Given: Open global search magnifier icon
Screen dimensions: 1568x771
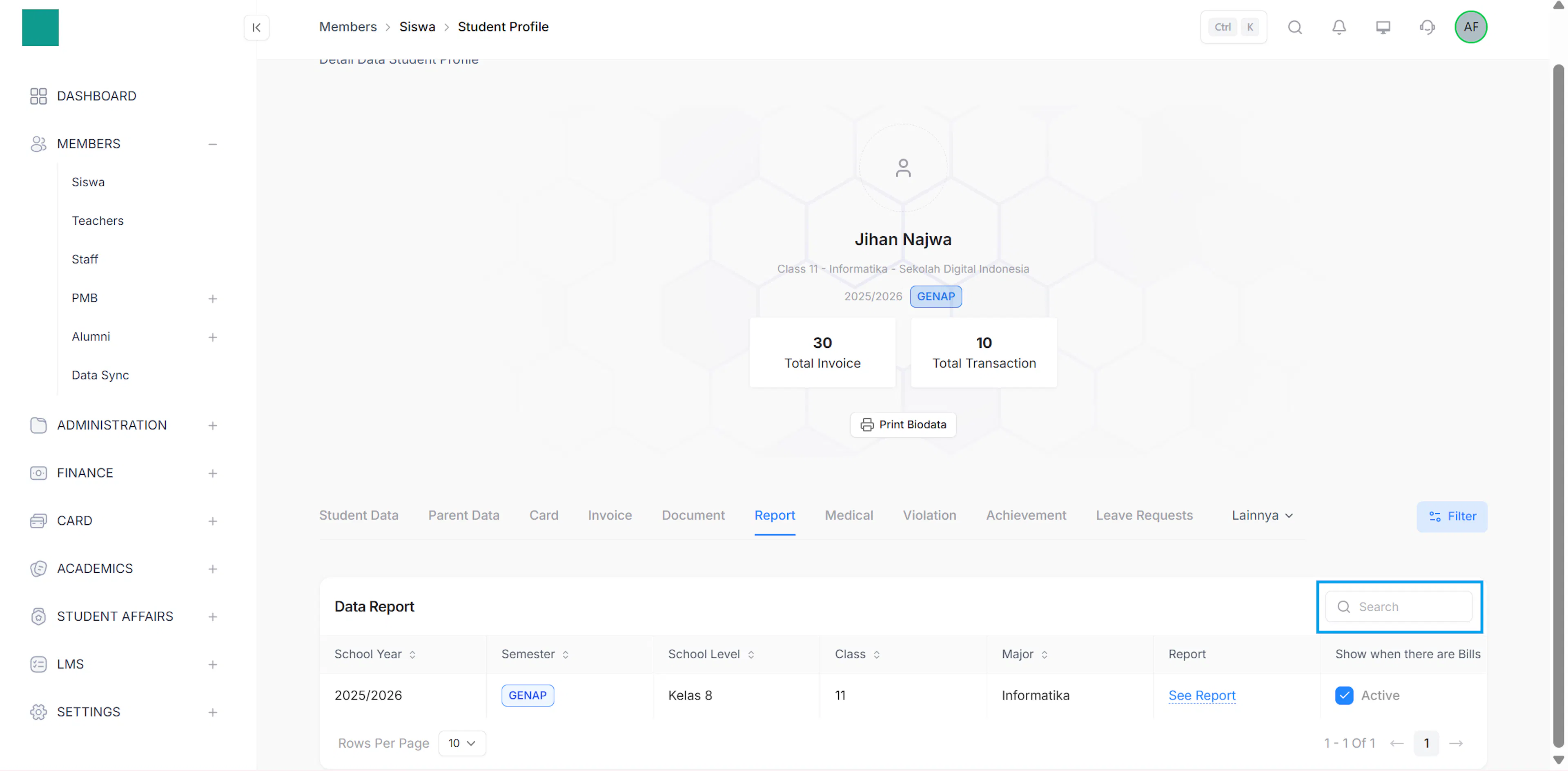Looking at the screenshot, I should (1295, 27).
